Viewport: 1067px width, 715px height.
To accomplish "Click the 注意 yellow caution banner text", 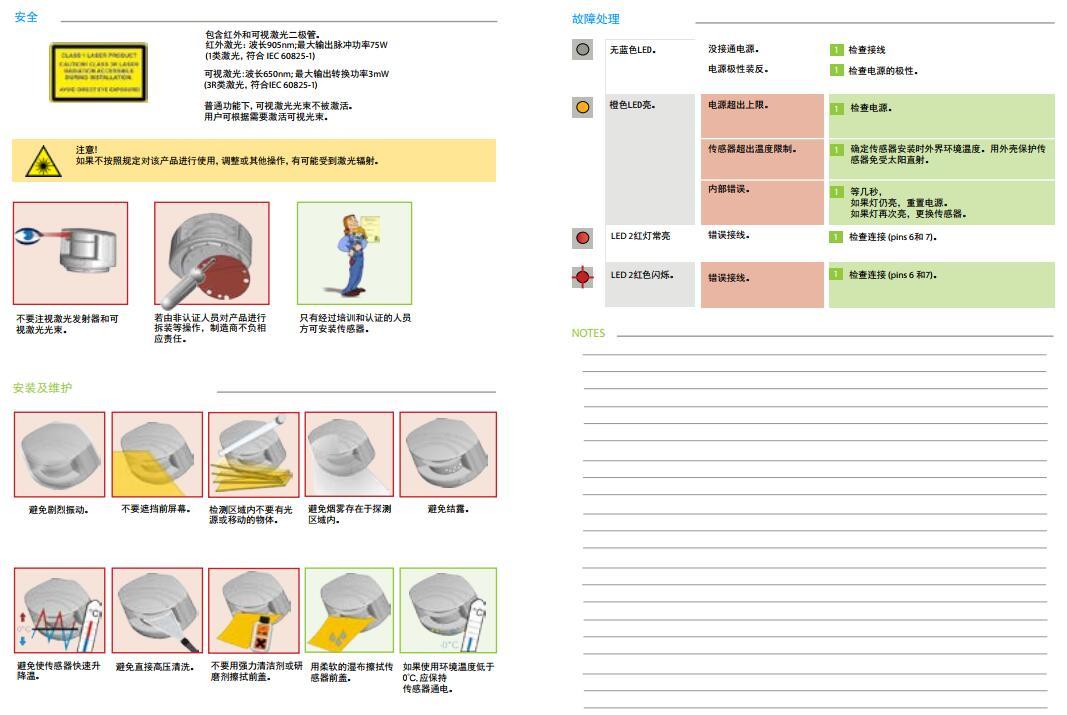I will (x=227, y=160).
